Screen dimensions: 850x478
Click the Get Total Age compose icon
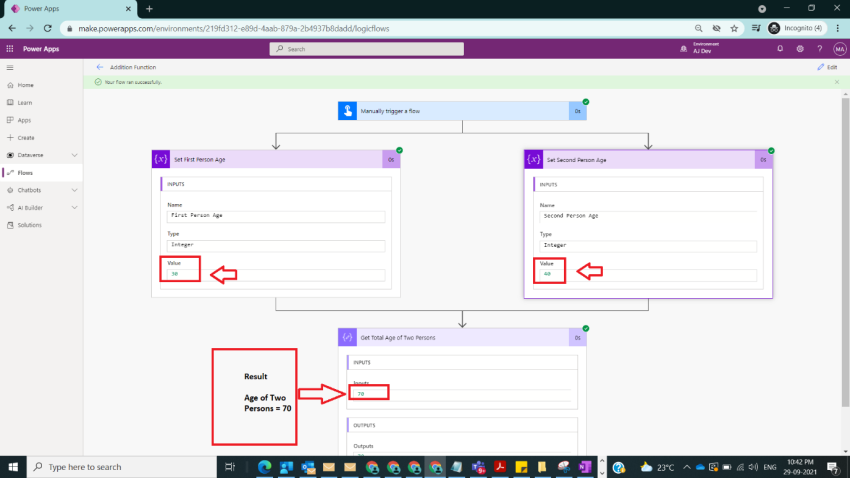point(347,338)
